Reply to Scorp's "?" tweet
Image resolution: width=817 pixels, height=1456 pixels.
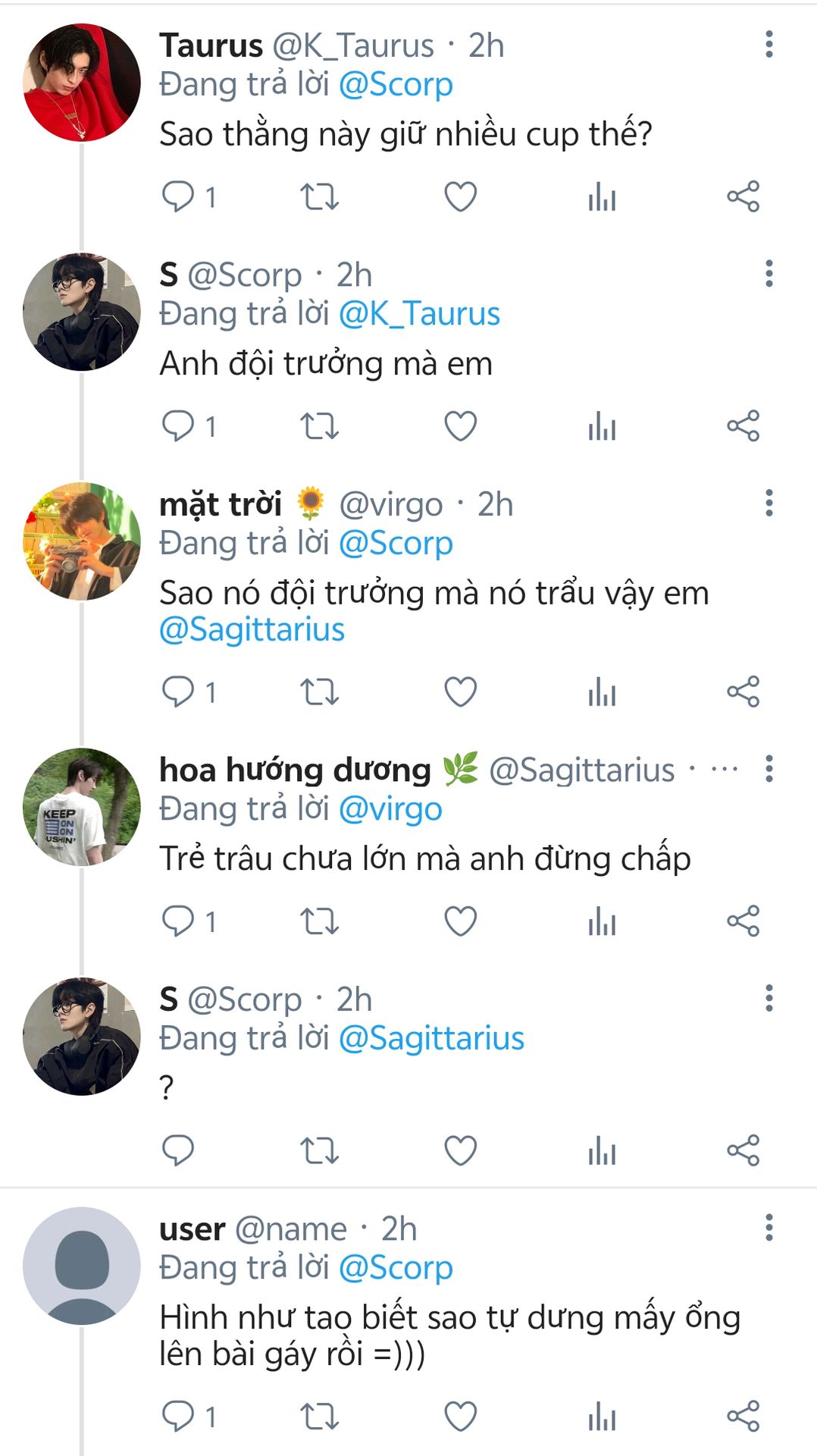179,1150
